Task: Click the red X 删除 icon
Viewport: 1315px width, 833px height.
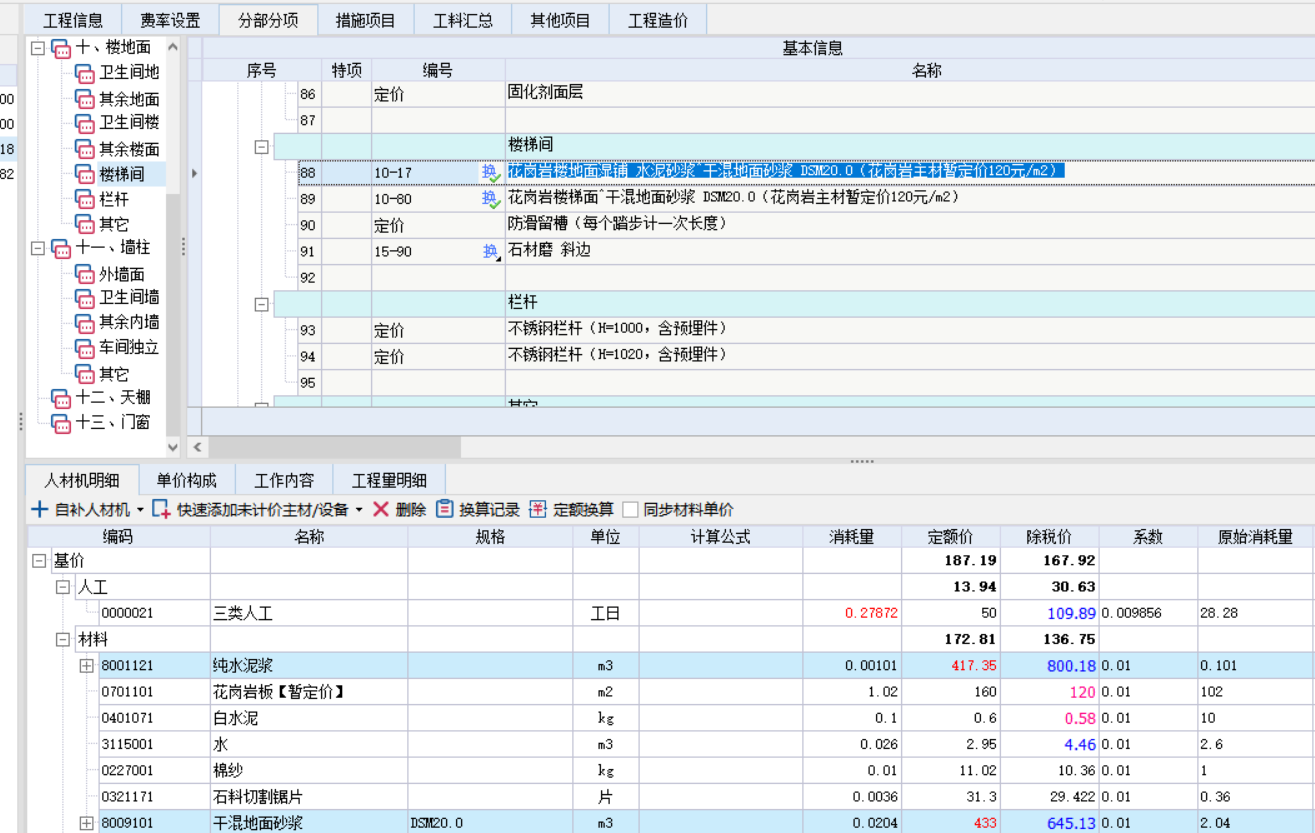Action: (381, 509)
